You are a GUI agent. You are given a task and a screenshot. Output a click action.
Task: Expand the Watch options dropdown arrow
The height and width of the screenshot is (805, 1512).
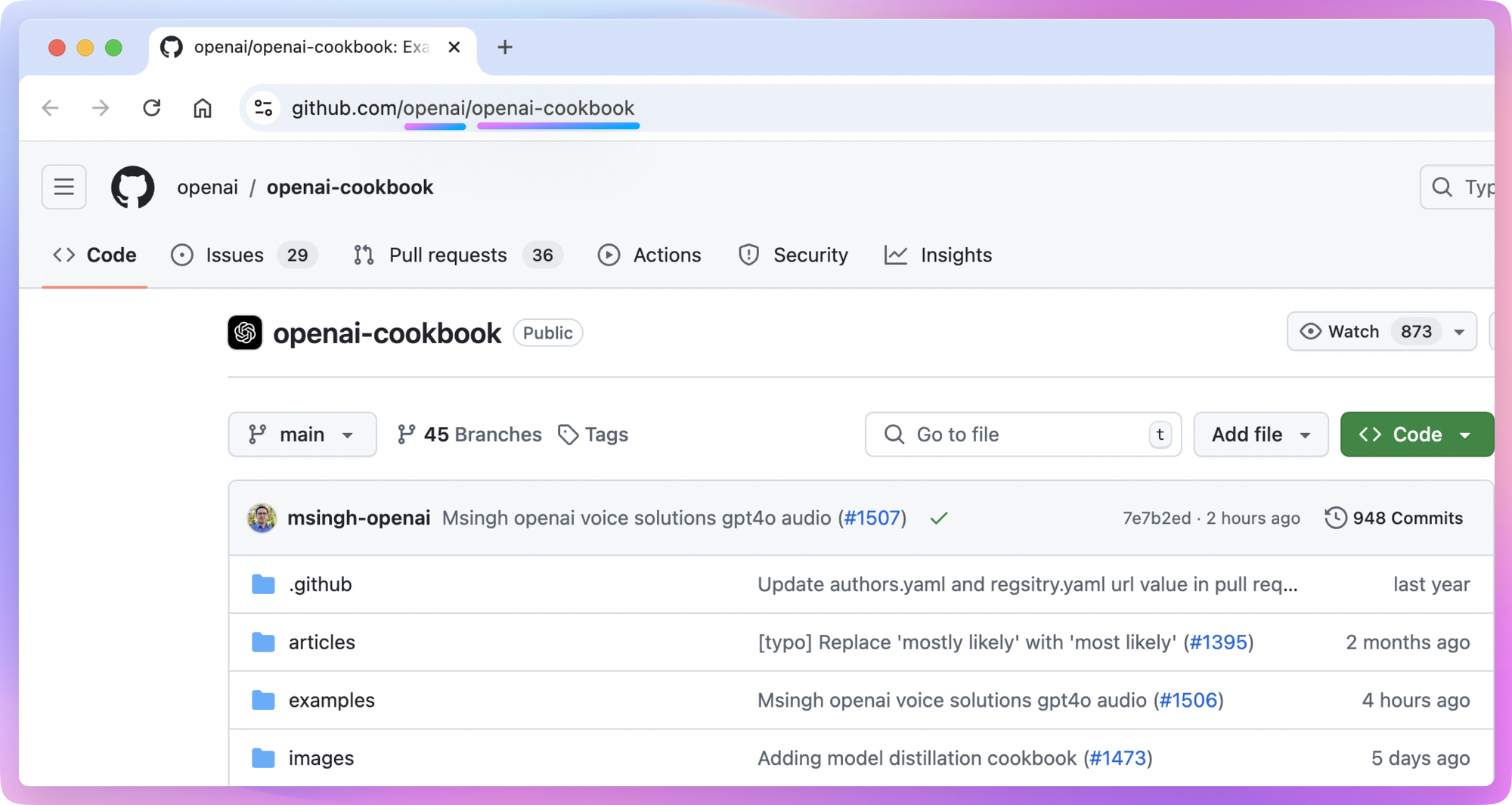1459,332
